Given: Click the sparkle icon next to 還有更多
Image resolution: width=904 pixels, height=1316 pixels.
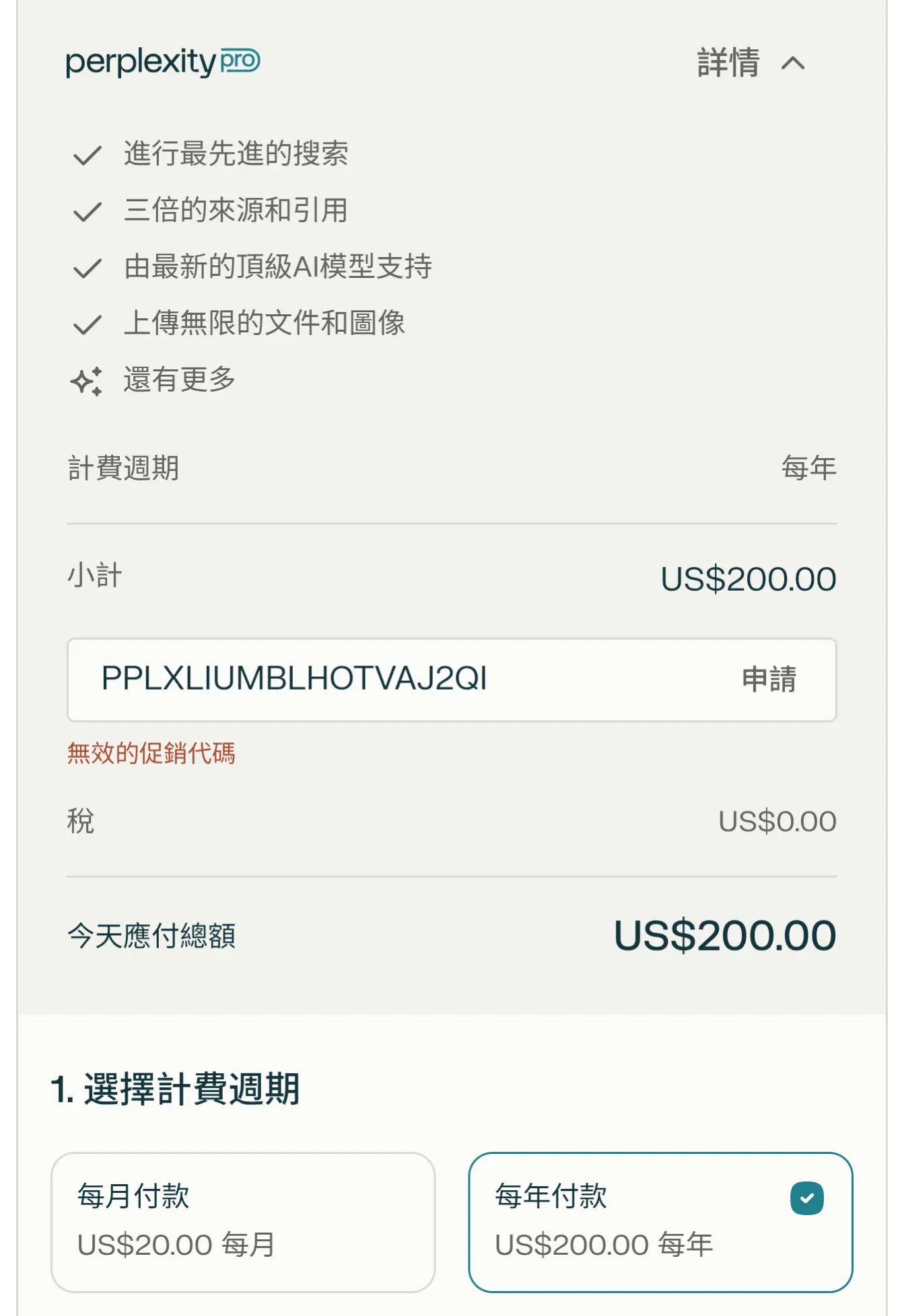Looking at the screenshot, I should 87,381.
